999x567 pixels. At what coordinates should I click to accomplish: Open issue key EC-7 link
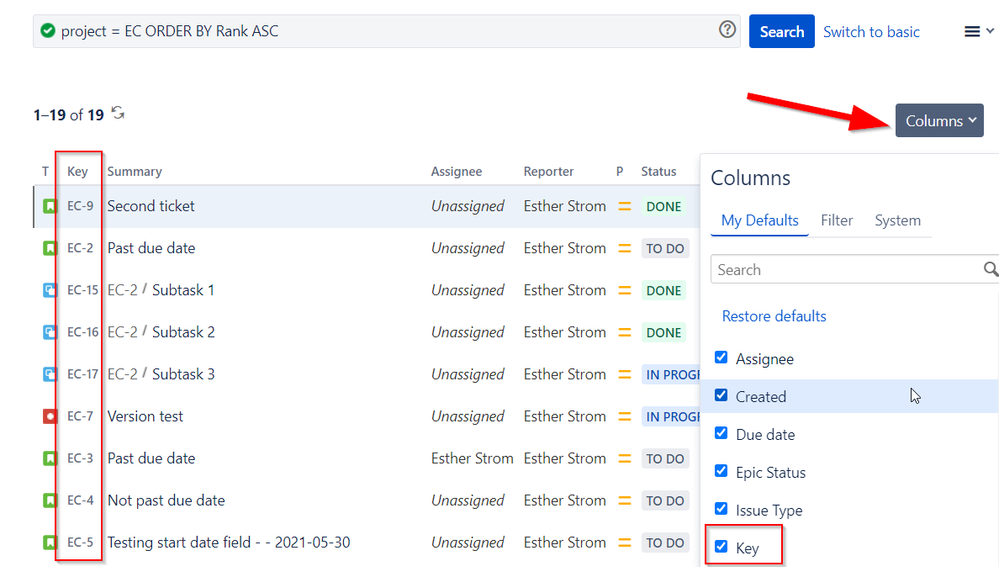click(80, 416)
